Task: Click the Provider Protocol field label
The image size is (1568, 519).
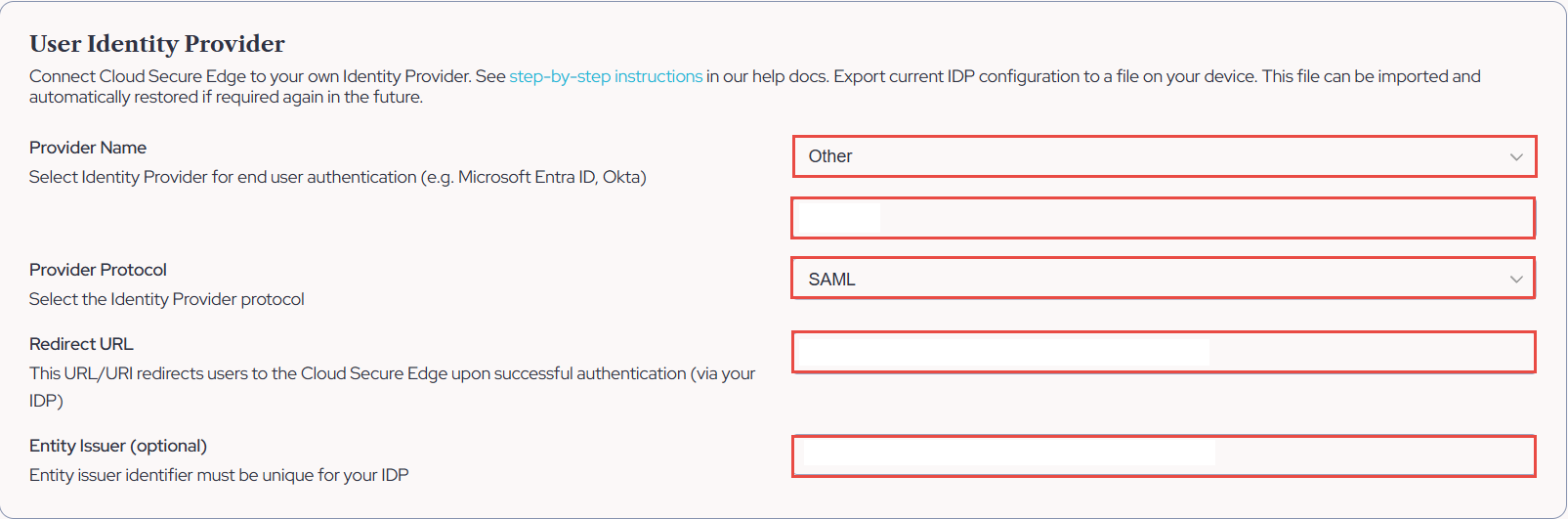Action: (98, 270)
